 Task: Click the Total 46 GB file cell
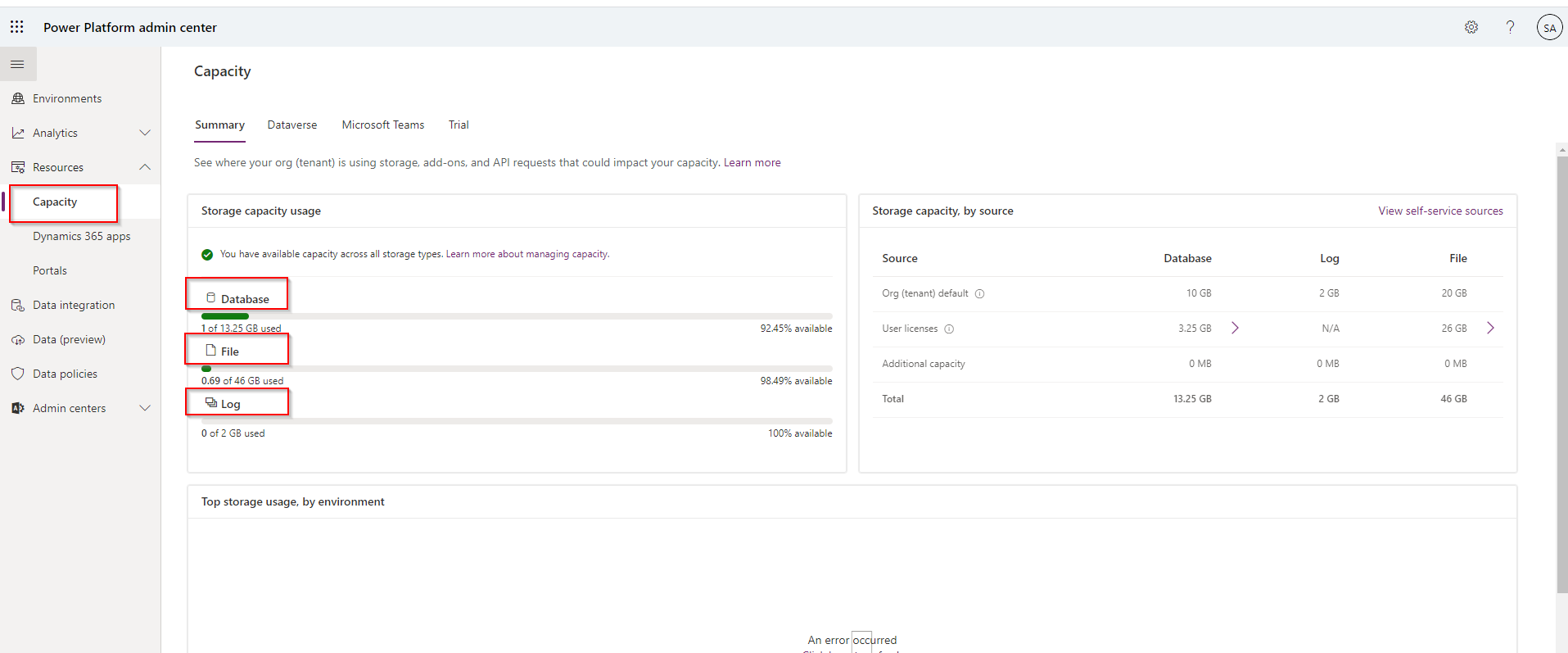pos(1454,399)
